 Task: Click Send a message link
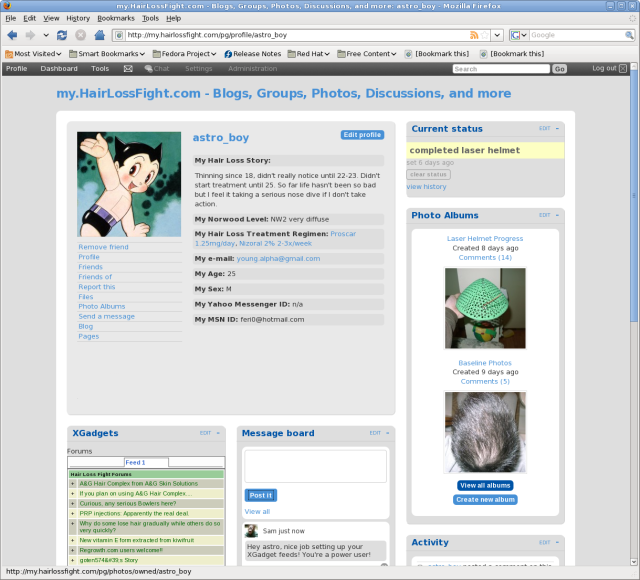[107, 316]
